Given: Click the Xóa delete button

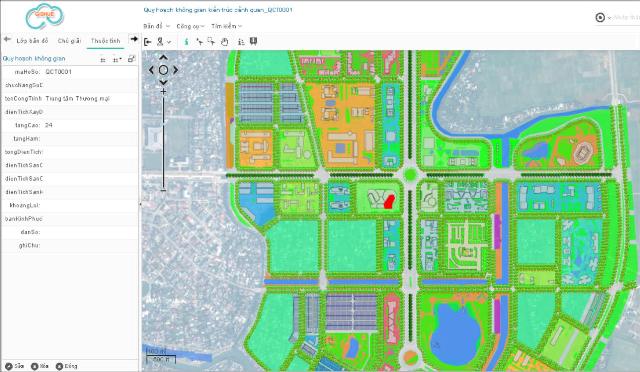Looking at the screenshot, I should pos(40,366).
